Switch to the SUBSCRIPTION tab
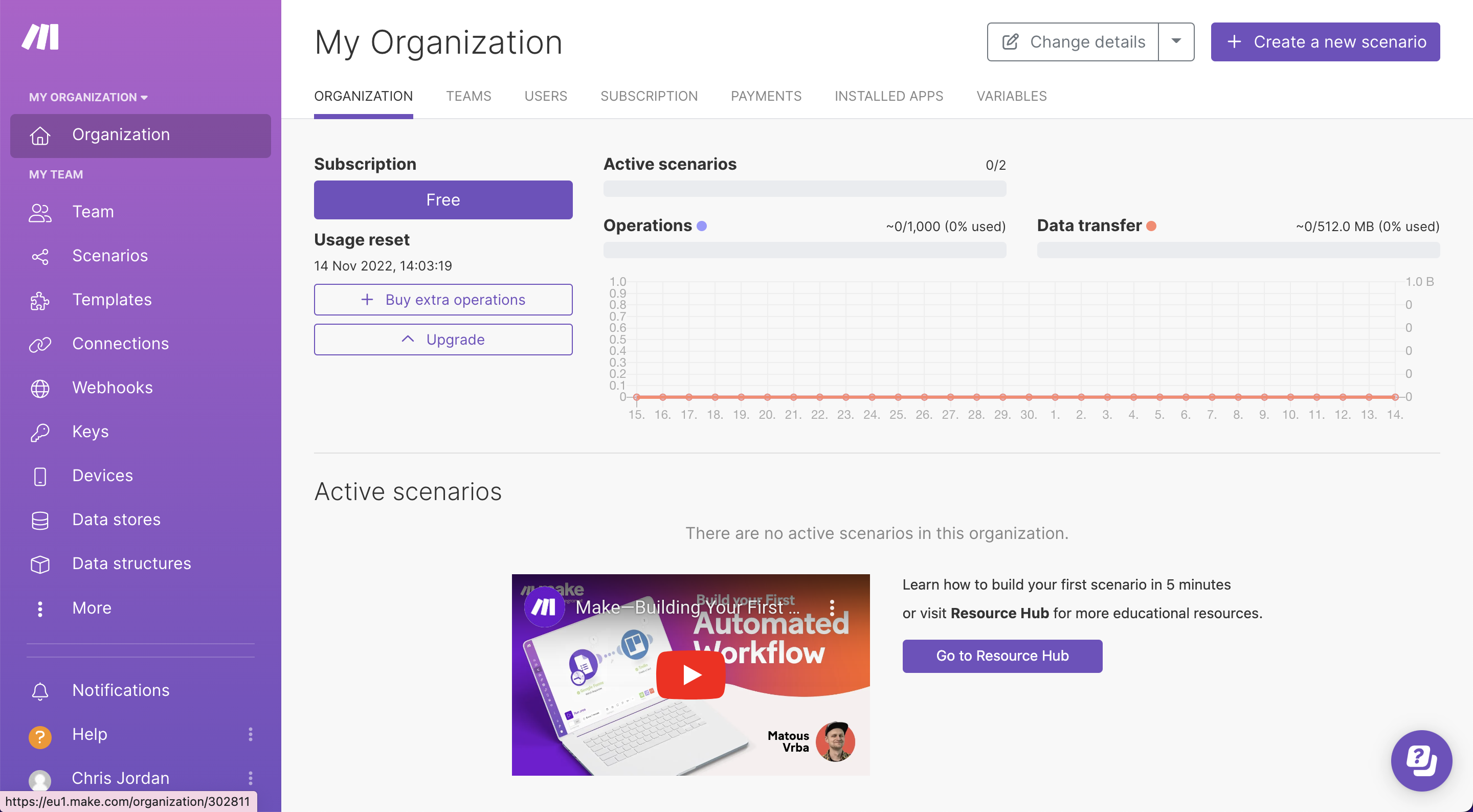1473x812 pixels. (649, 96)
